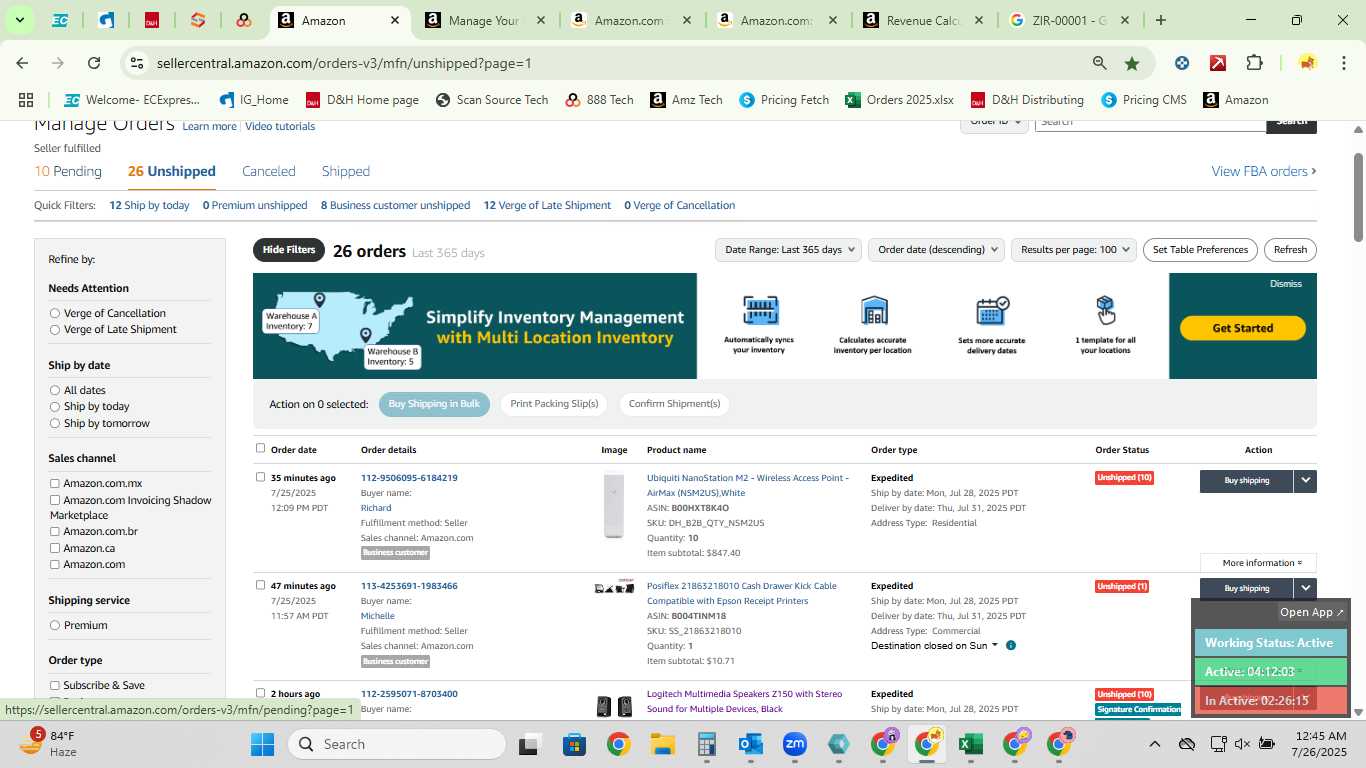
Task: Check the Amazon.com.mx sales channel box
Action: click(x=55, y=483)
